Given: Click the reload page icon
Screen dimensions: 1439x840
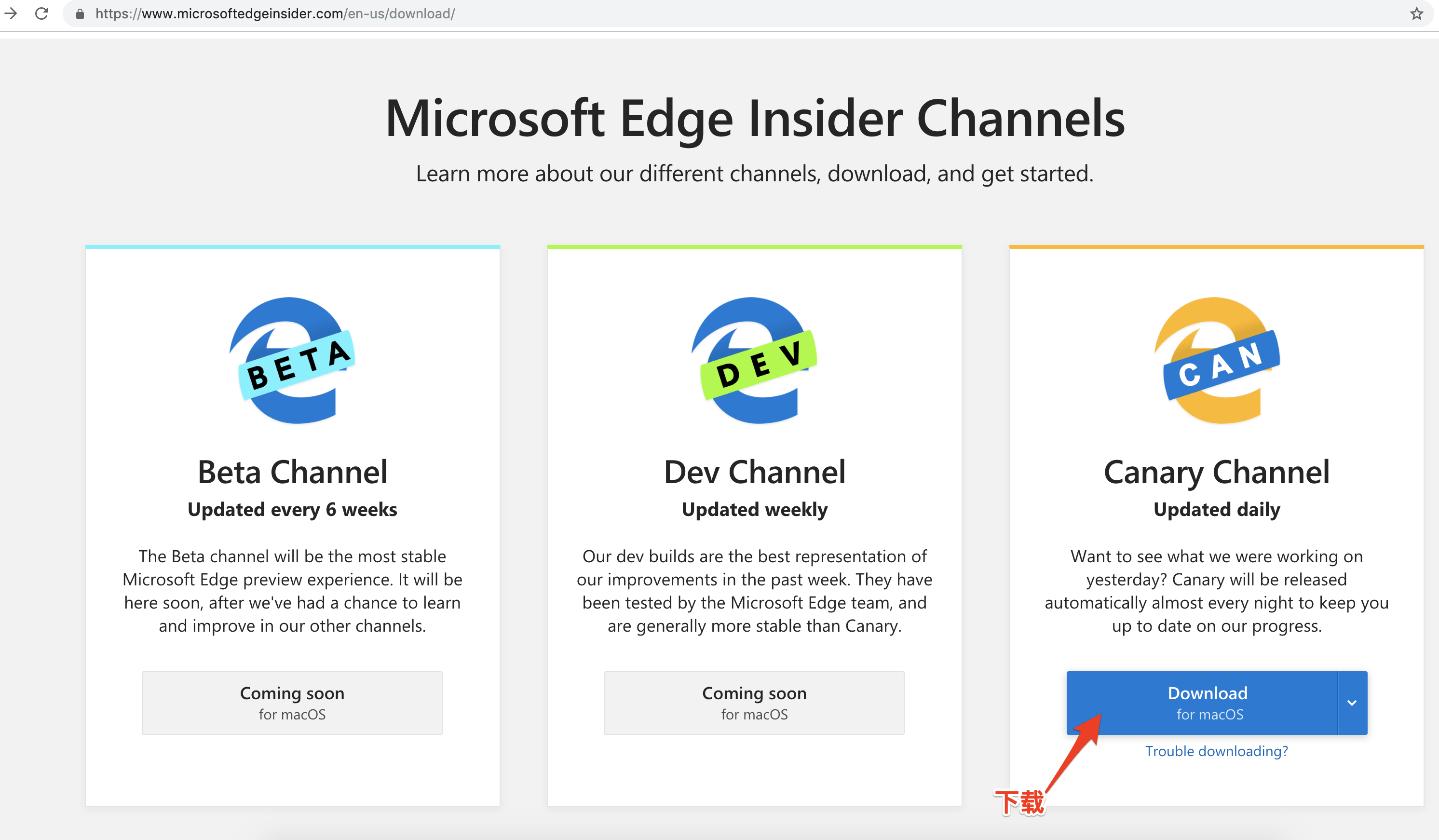Looking at the screenshot, I should [x=41, y=13].
